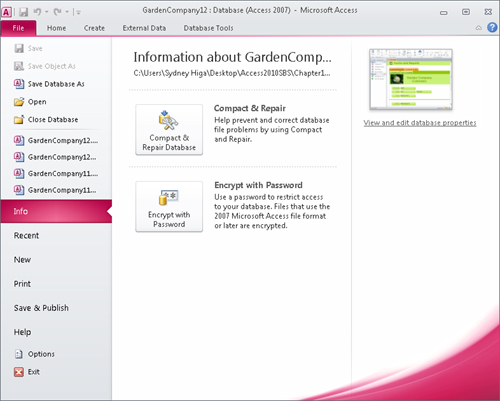Click the Undo arrow in Quick Access Toolbar
The width and height of the screenshot is (500, 401).
click(37, 12)
